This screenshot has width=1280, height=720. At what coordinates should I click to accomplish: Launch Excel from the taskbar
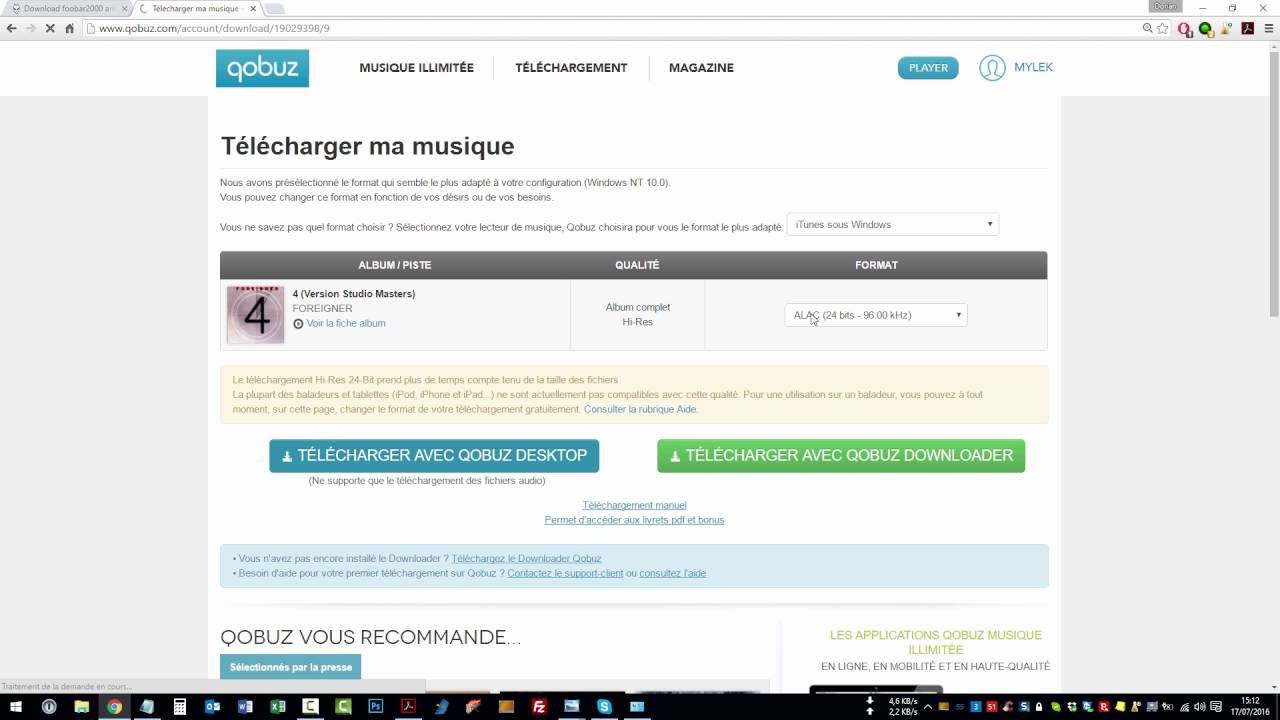click(x=278, y=706)
